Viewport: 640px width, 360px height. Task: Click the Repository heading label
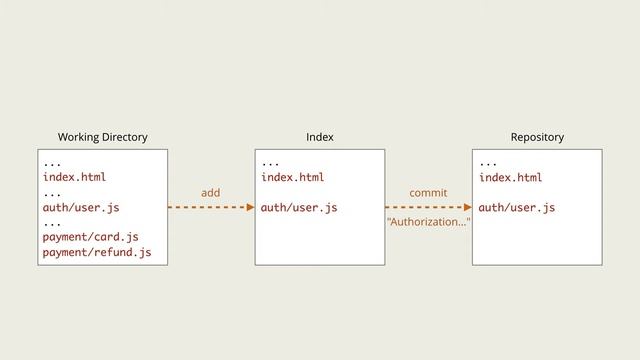pos(537,137)
